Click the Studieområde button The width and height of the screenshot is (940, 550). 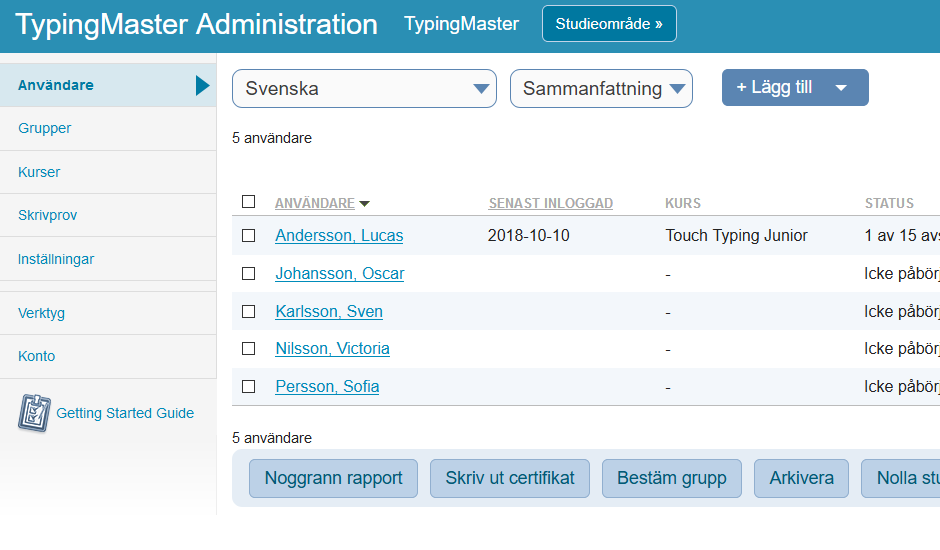pos(609,24)
